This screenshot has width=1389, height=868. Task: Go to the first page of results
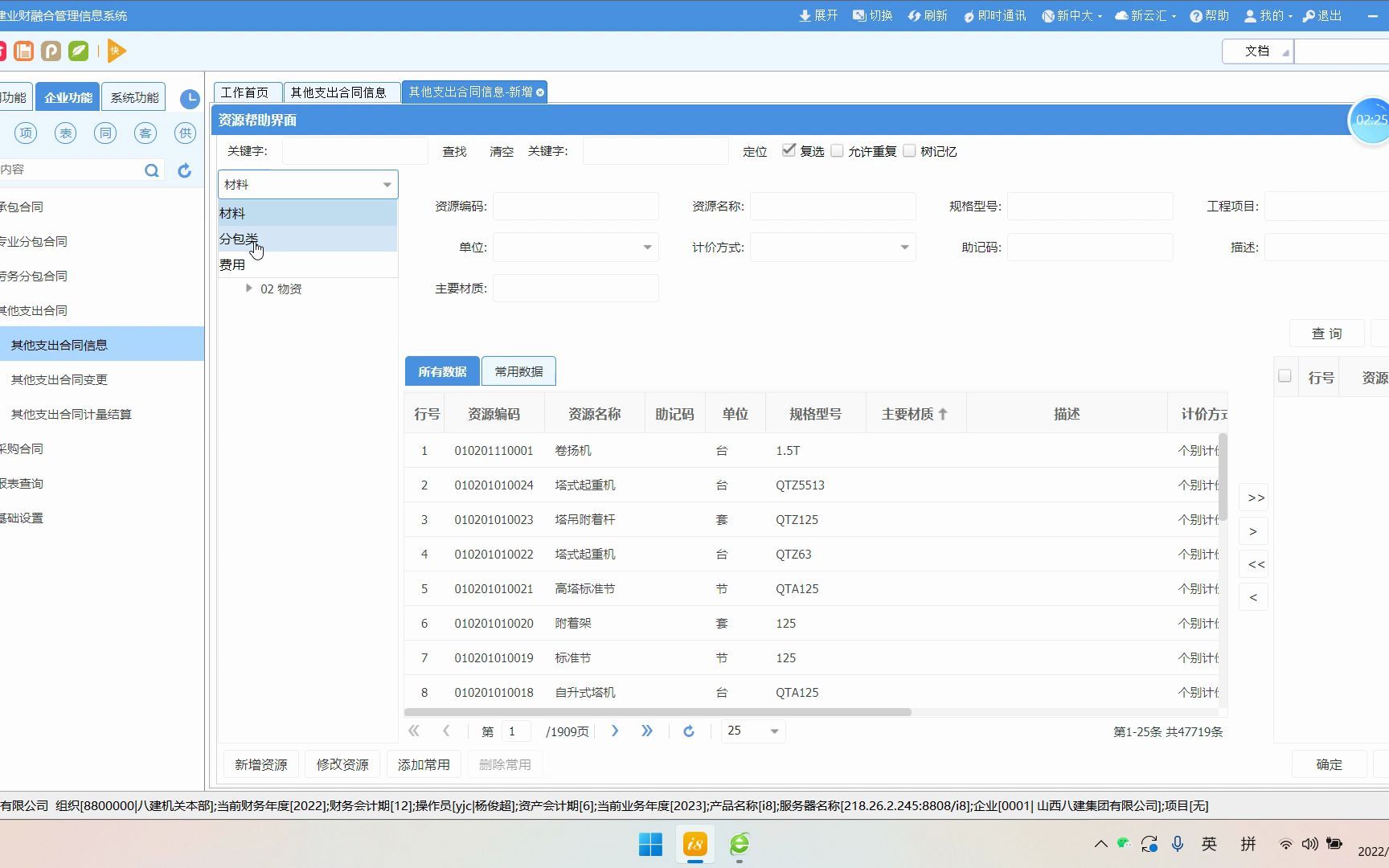click(x=414, y=731)
